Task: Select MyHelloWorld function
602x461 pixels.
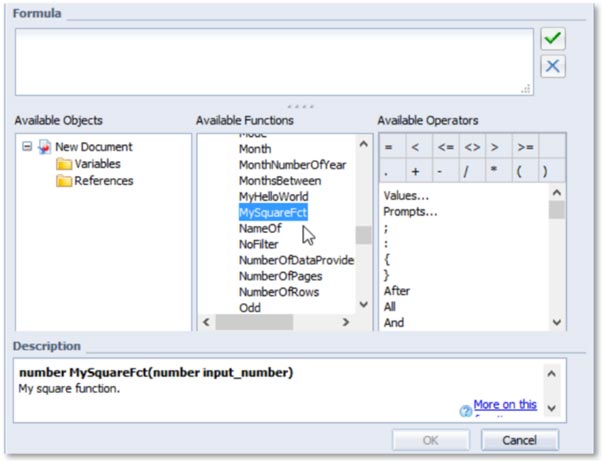Action: pos(273,197)
